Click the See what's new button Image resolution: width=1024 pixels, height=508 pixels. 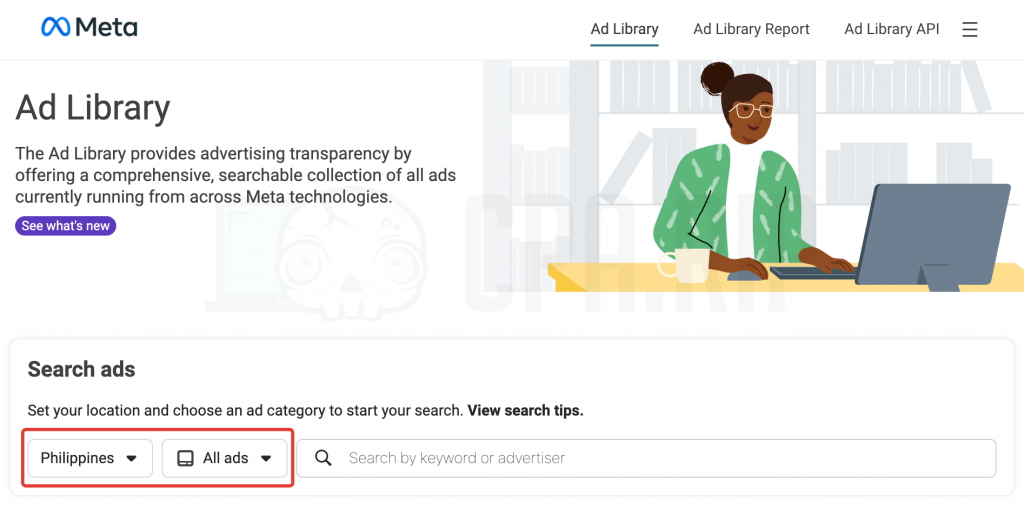click(x=65, y=226)
